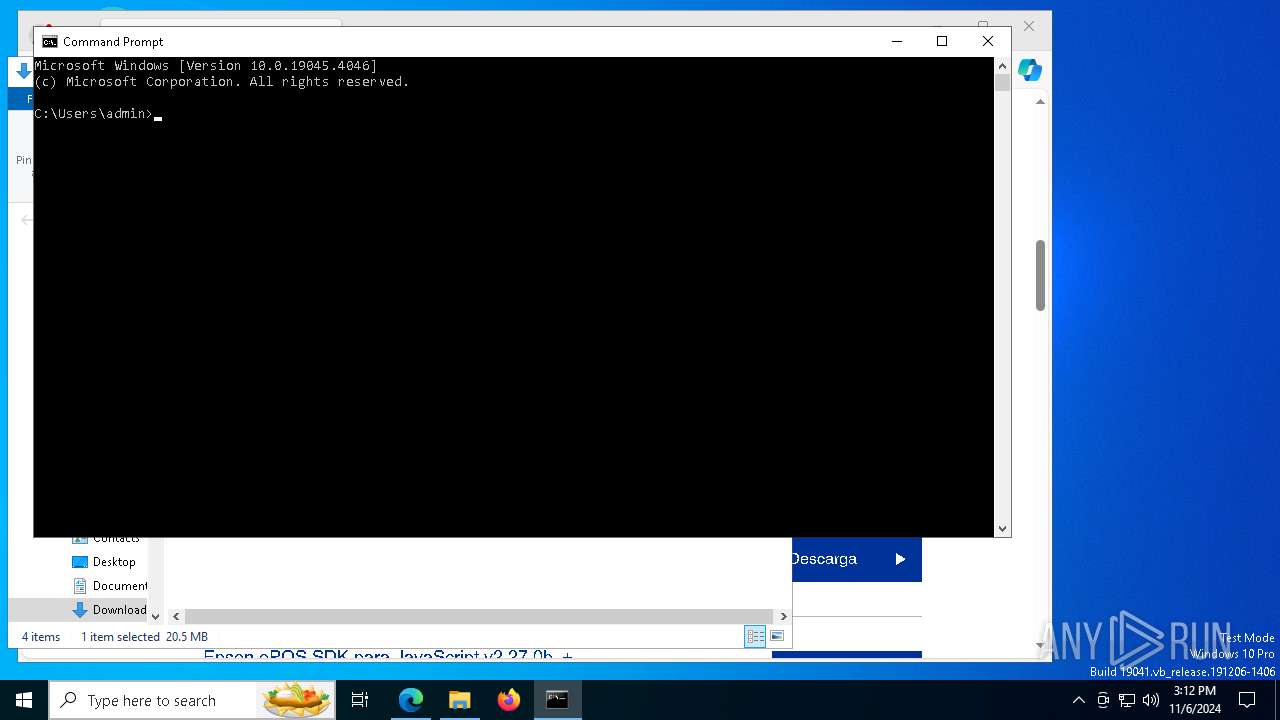Click '4 items' status bar text
1280x720 pixels.
41,637
